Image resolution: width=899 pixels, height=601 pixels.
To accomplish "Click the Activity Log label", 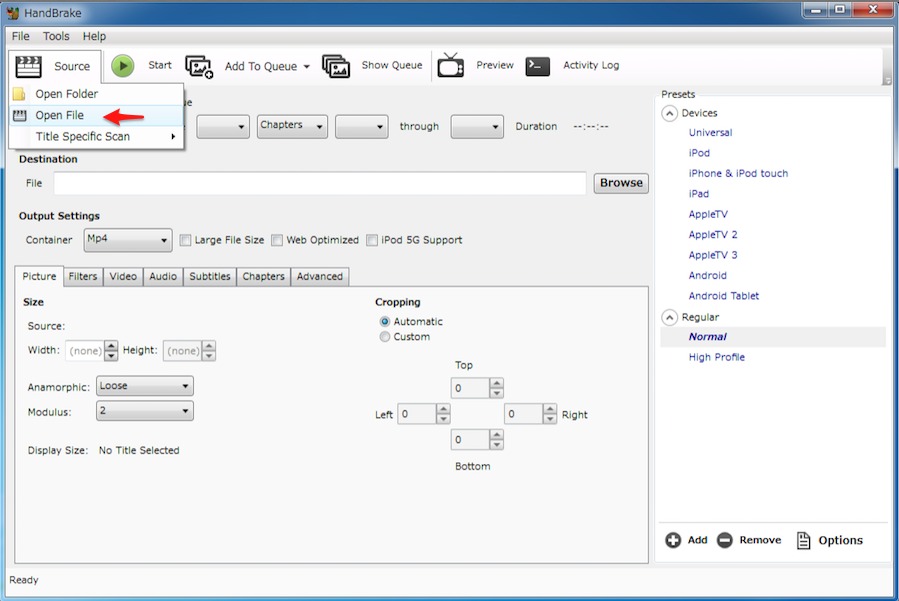I will (591, 65).
